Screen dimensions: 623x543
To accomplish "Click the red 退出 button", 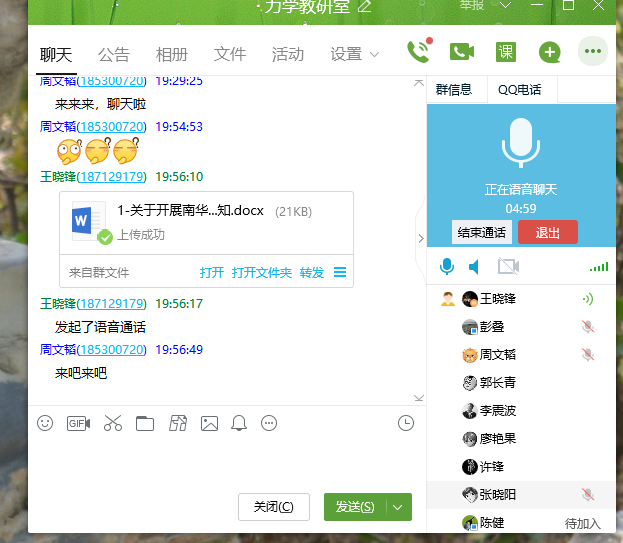I will 547,232.
